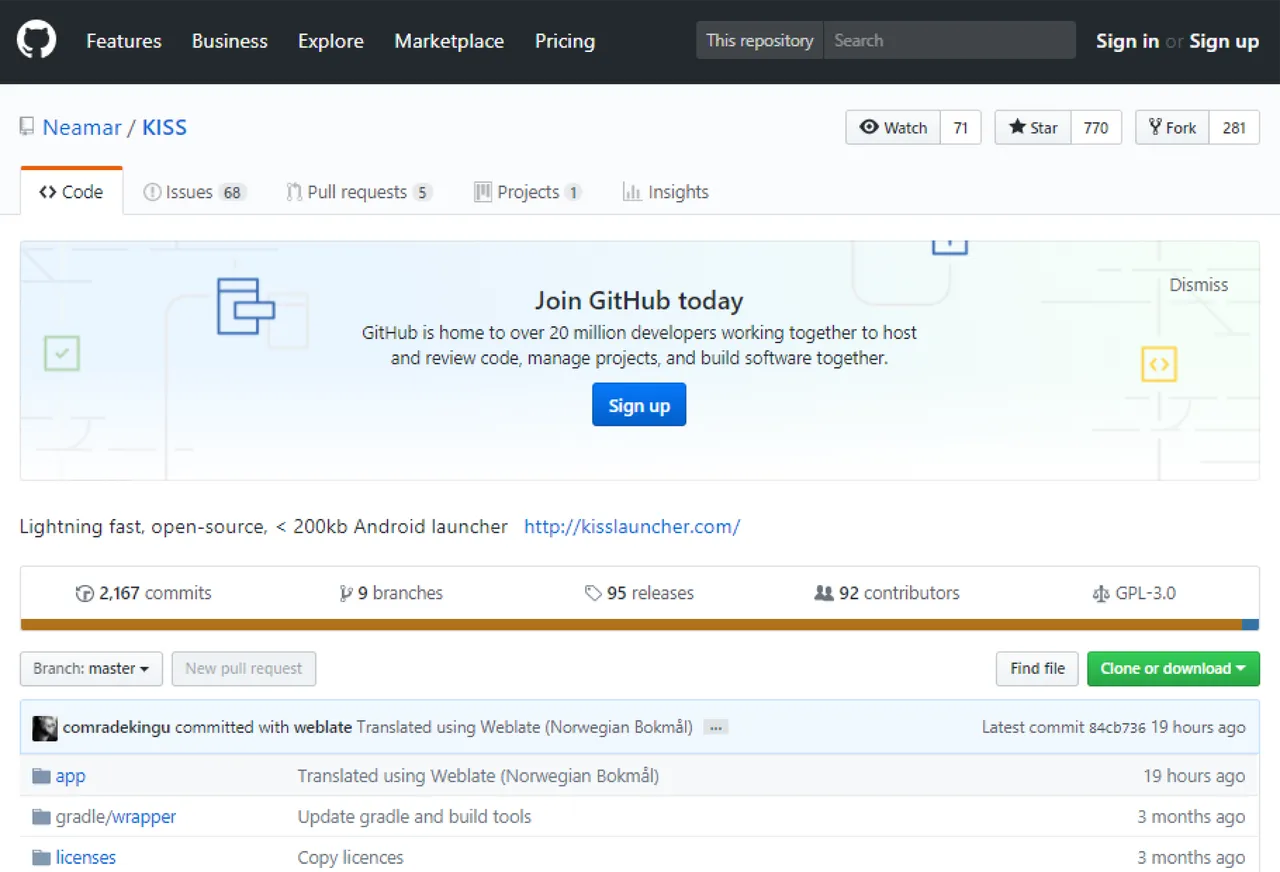The image size is (1280, 872).
Task: Open the GitHub Octocat home logo
Action: point(36,41)
